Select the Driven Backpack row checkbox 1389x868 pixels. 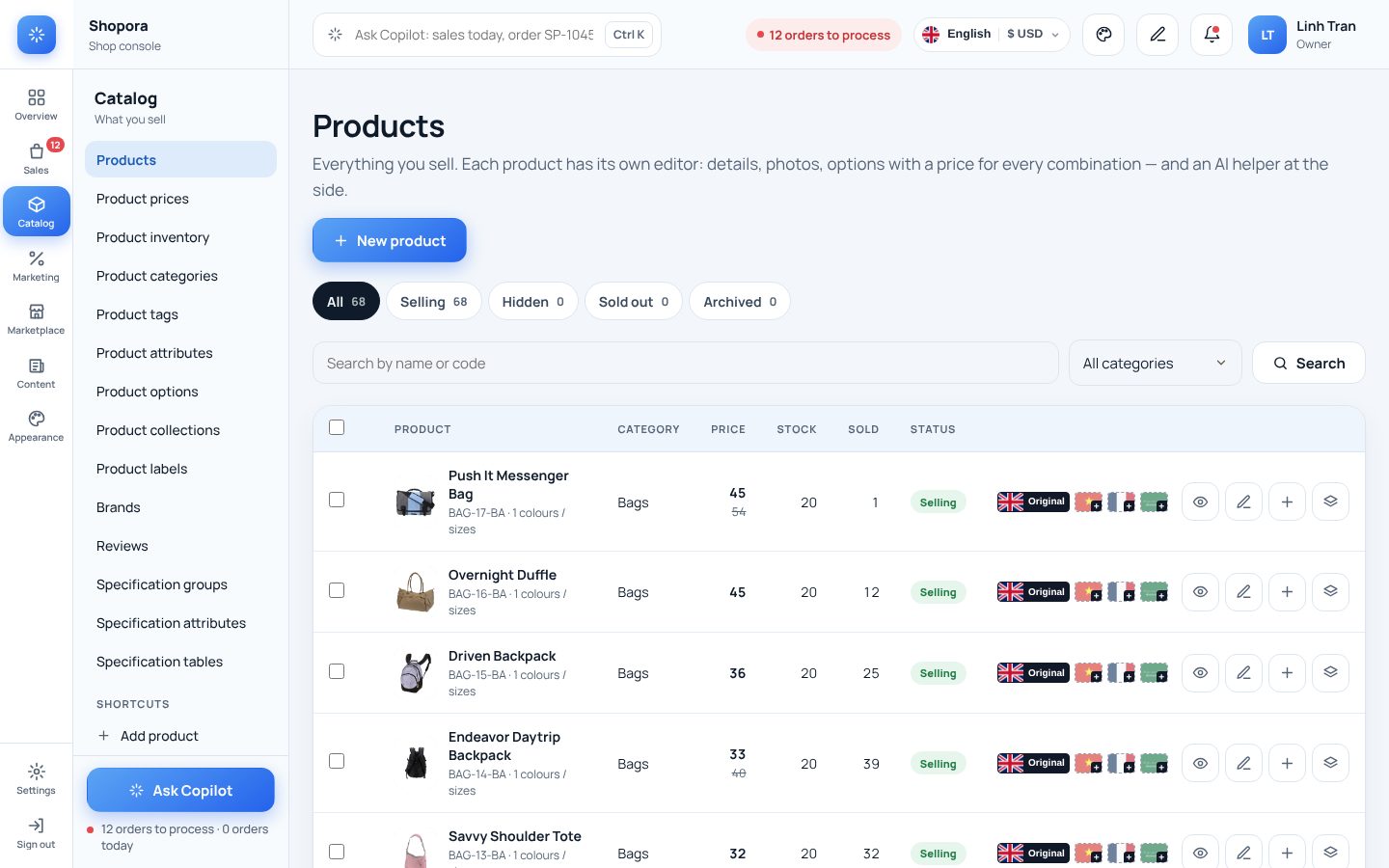coord(337,671)
